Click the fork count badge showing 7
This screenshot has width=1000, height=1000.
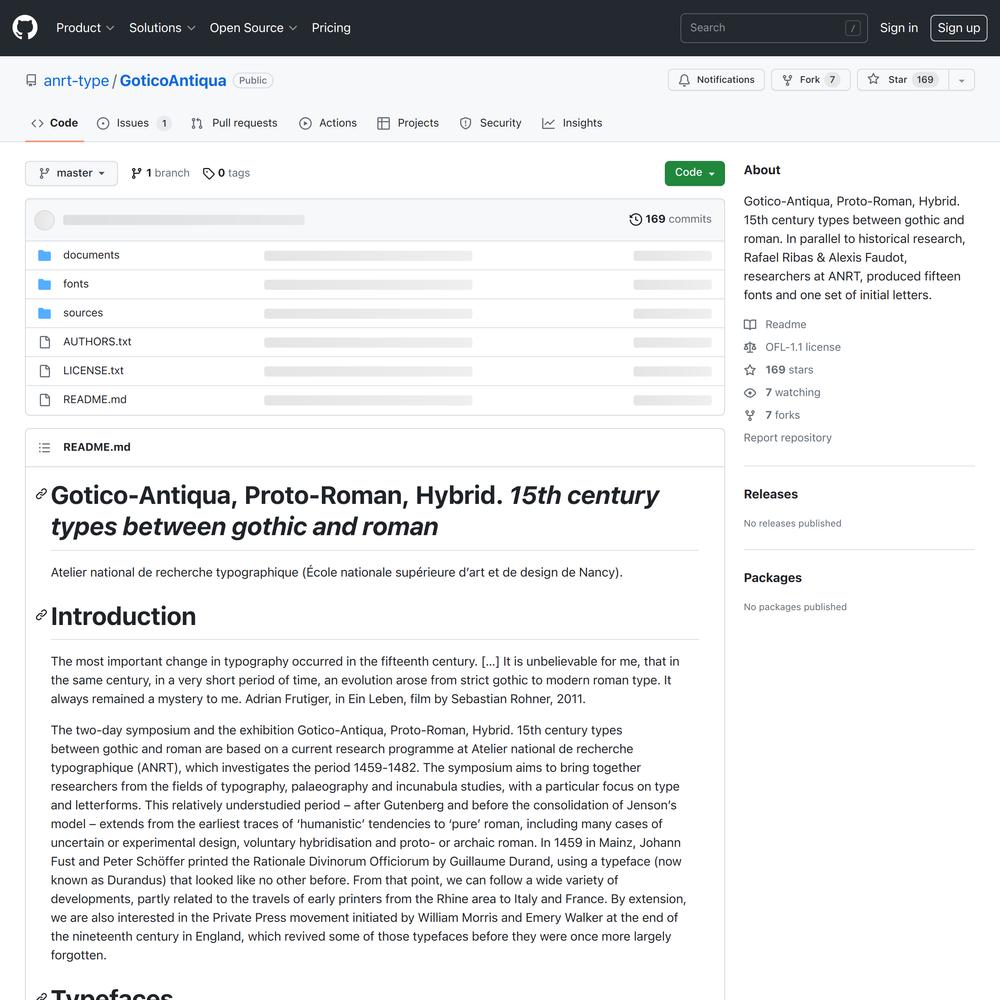tap(832, 80)
